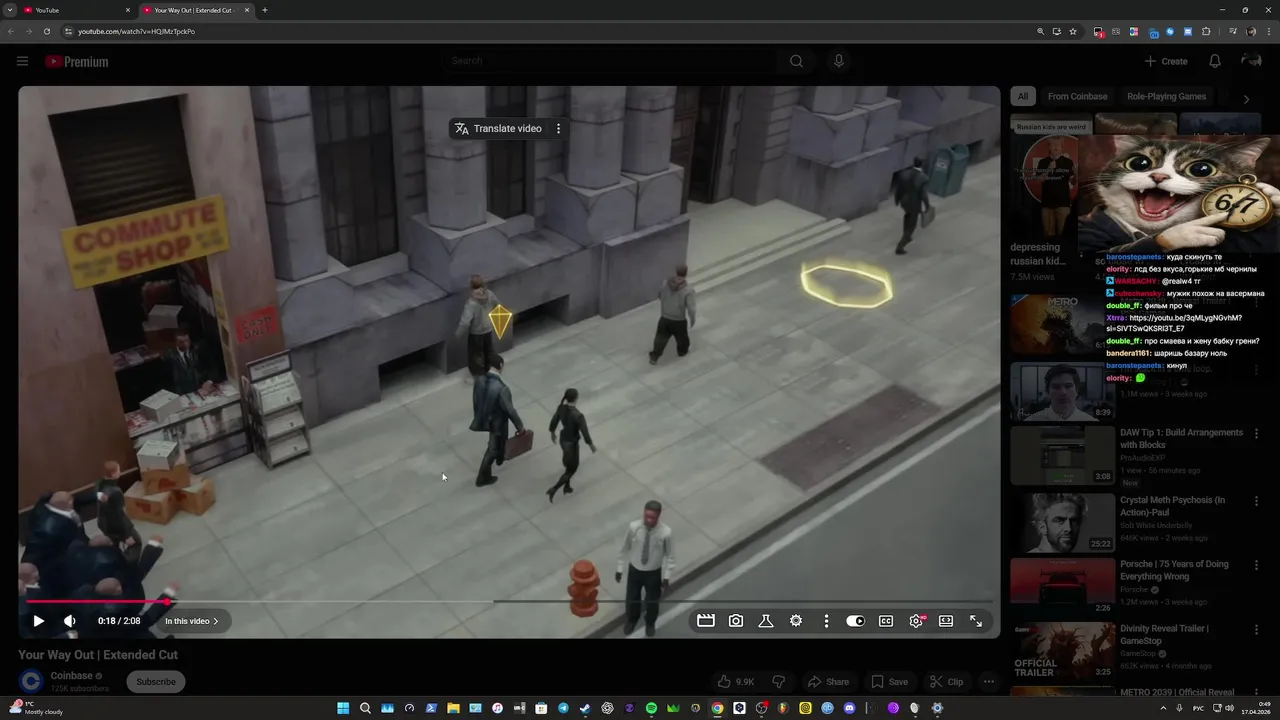This screenshot has height=720, width=1280.
Task: Open Discord from the taskbar
Action: click(849, 708)
